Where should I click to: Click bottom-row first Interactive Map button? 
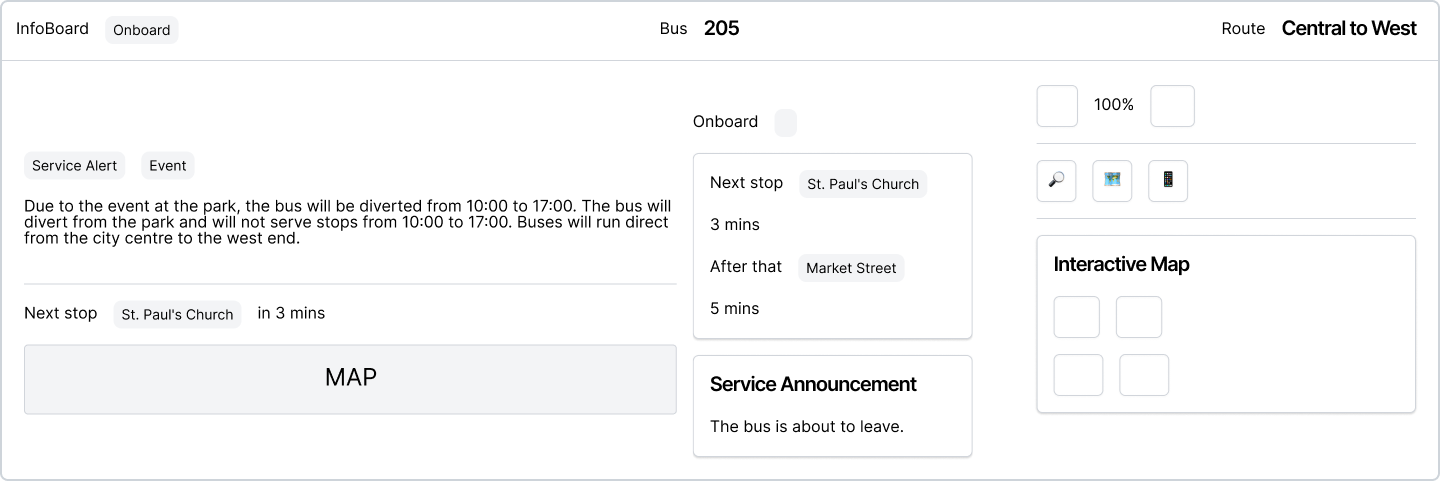click(x=1078, y=375)
